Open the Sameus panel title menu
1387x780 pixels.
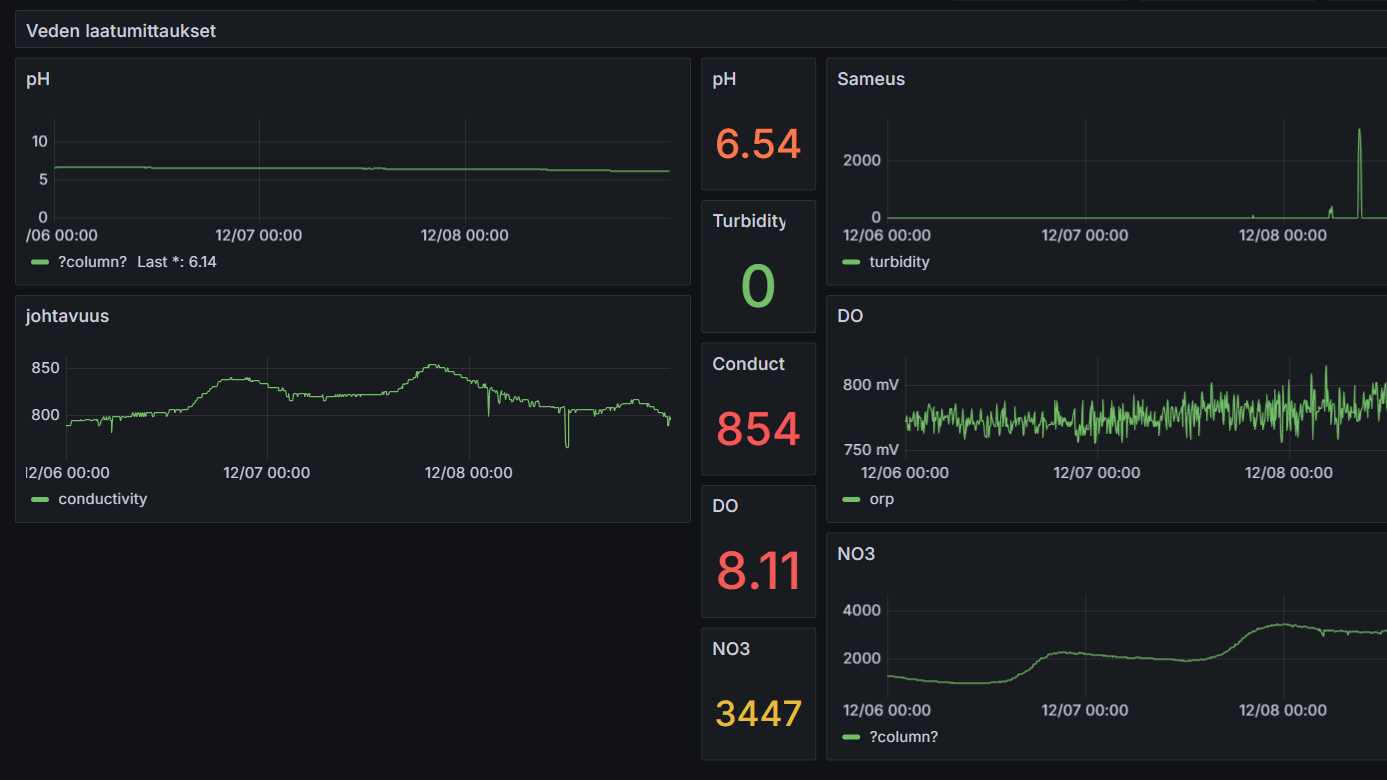tap(871, 79)
